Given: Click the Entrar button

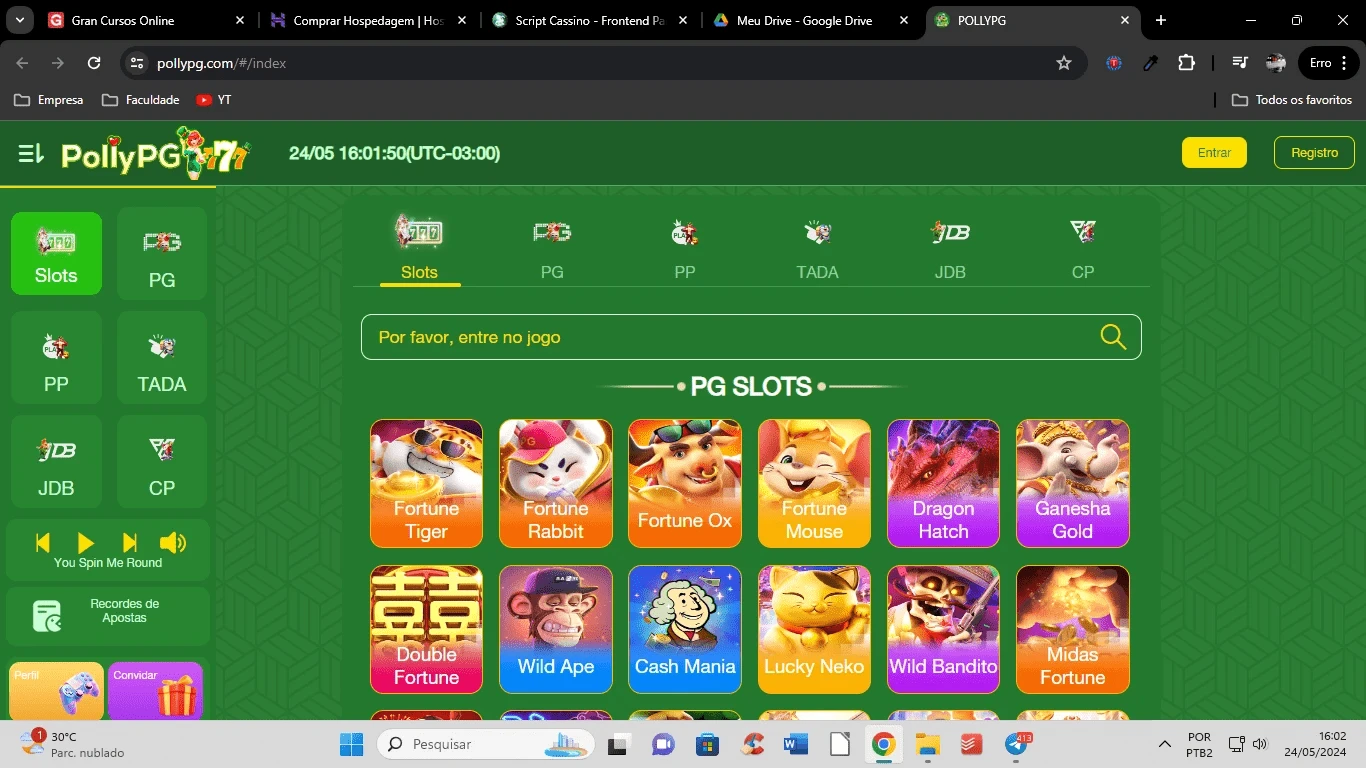Looking at the screenshot, I should click(1214, 153).
